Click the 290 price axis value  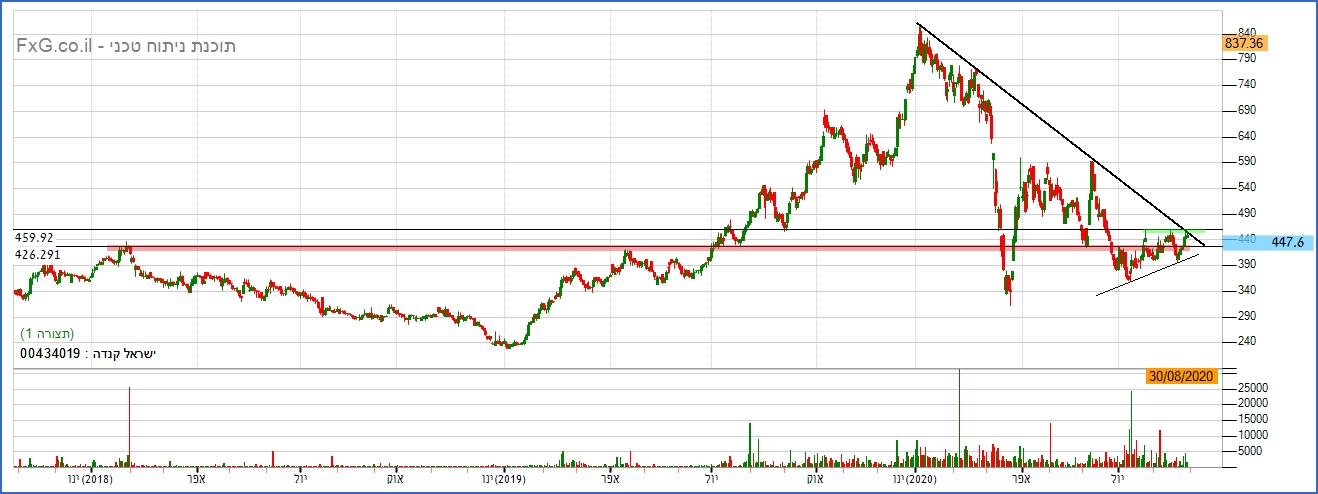coord(1246,316)
